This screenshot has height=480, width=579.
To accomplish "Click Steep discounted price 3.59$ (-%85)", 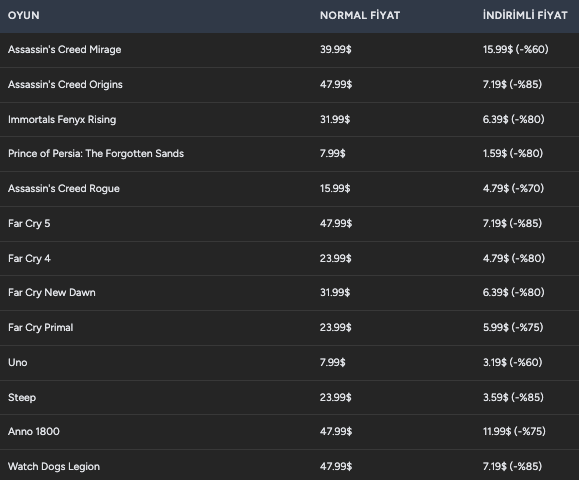I will point(513,398).
